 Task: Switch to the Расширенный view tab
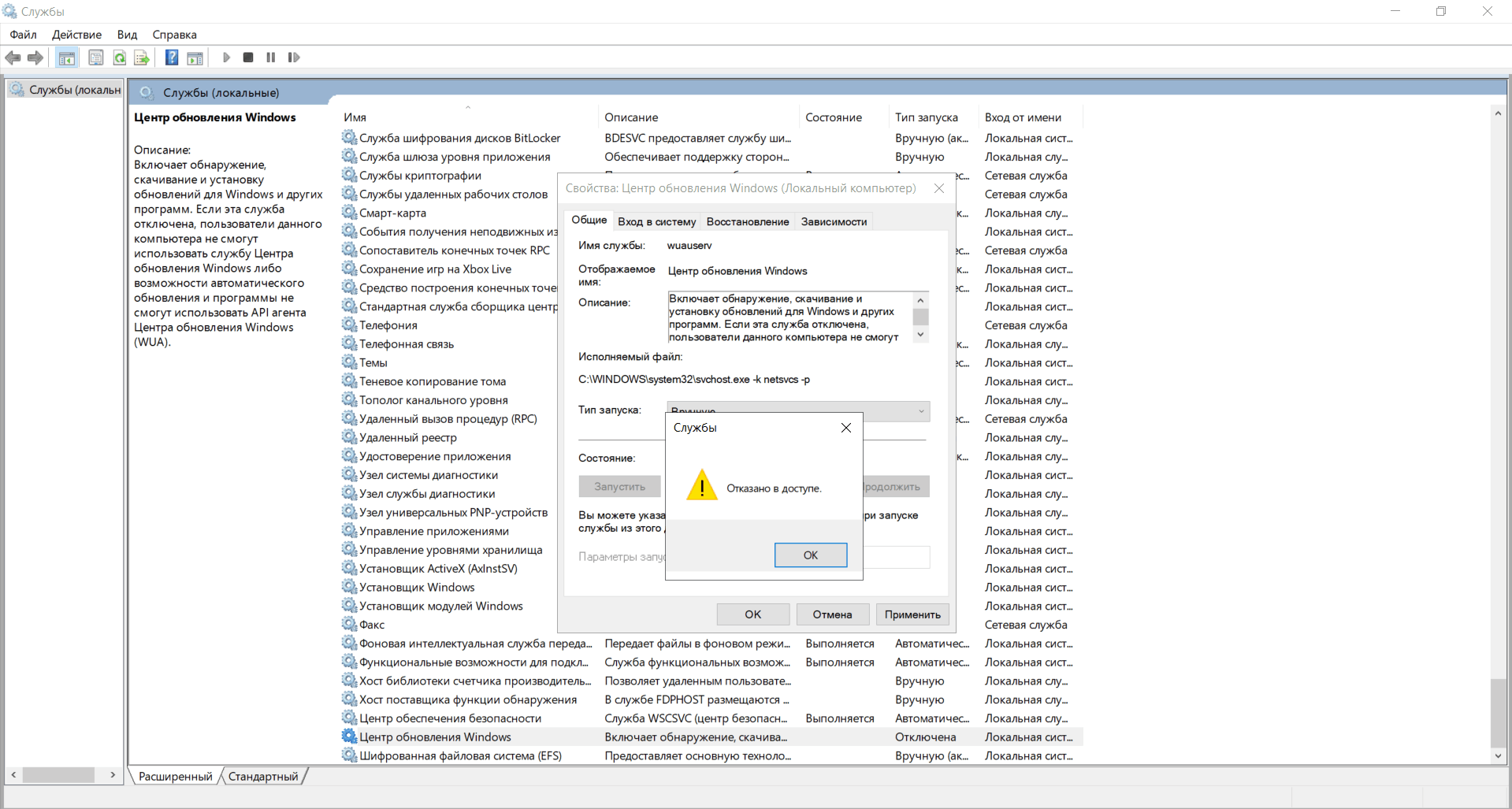click(x=175, y=776)
